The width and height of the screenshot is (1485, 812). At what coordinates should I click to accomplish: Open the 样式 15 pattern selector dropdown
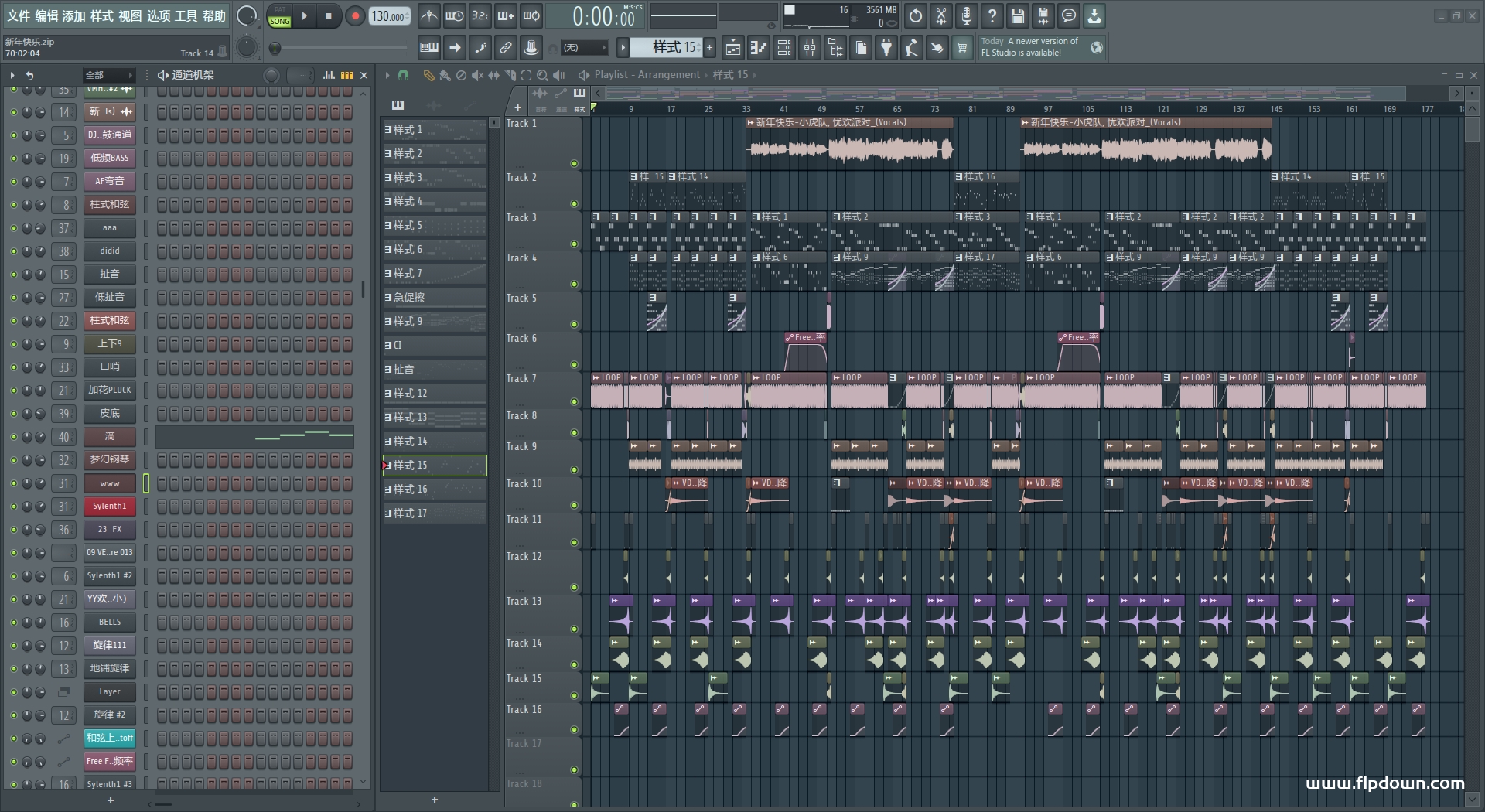[x=666, y=48]
